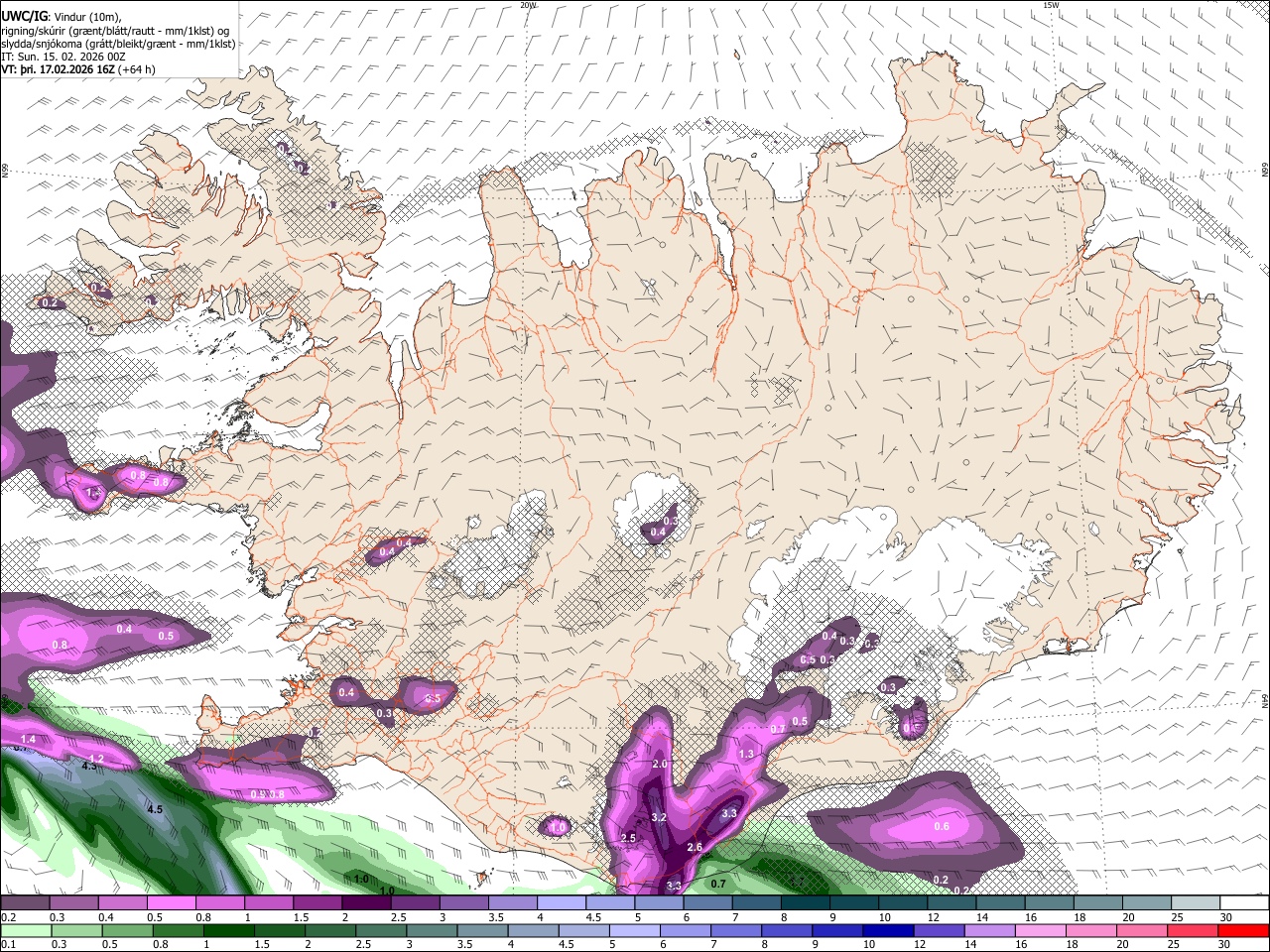Pick the orchid 0.4 swatch in snow scale
The height and width of the screenshot is (952, 1270).
click(x=122, y=903)
